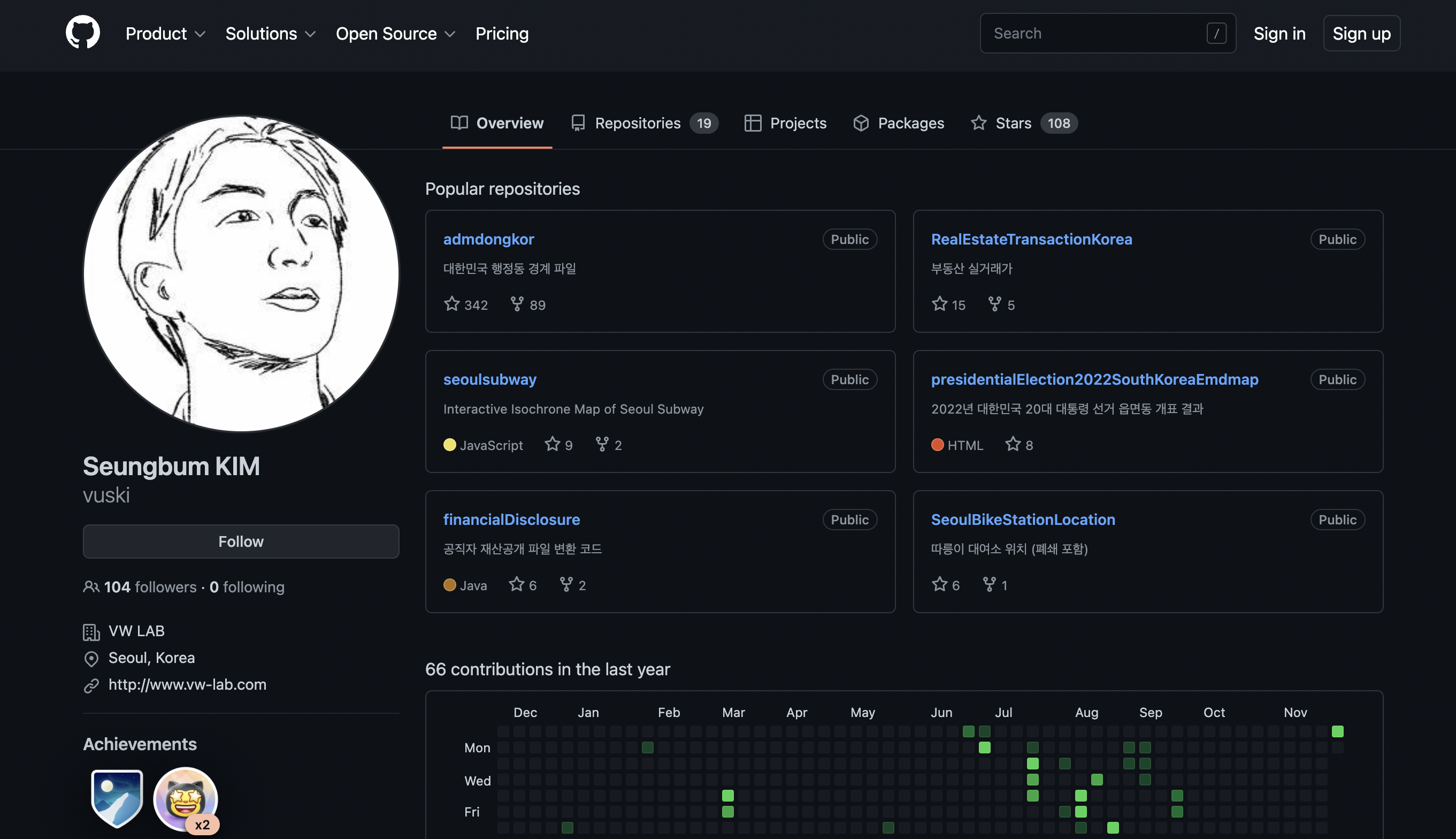The image size is (1456, 839).
Task: Click the Sign up button
Action: pos(1361,33)
